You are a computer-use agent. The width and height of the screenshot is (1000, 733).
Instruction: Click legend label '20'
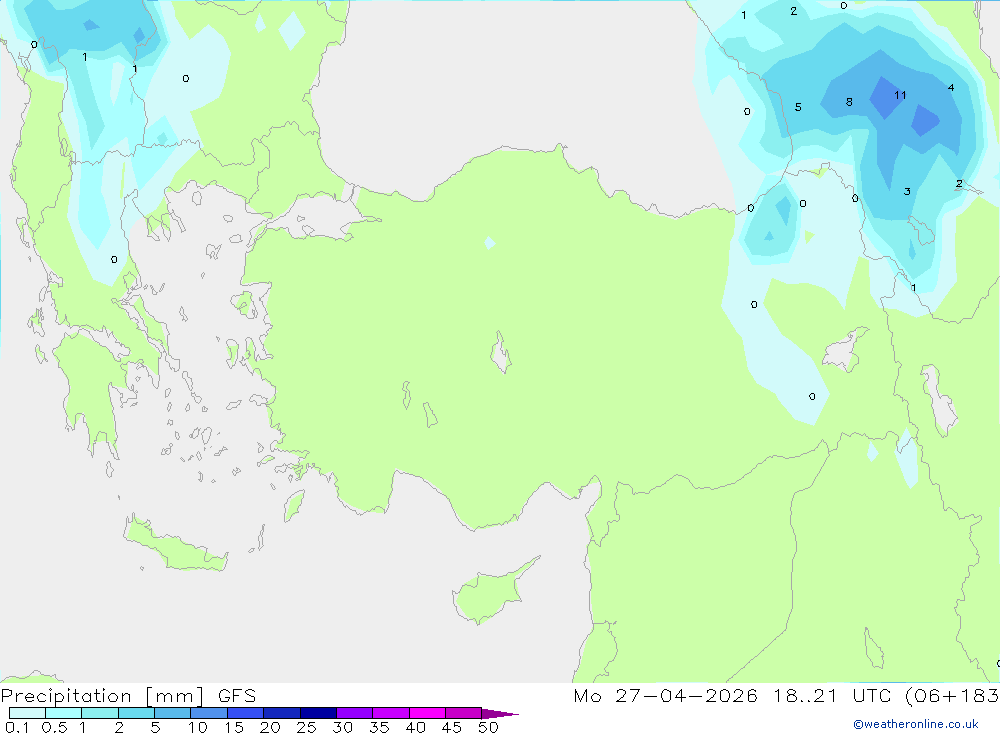point(270,727)
